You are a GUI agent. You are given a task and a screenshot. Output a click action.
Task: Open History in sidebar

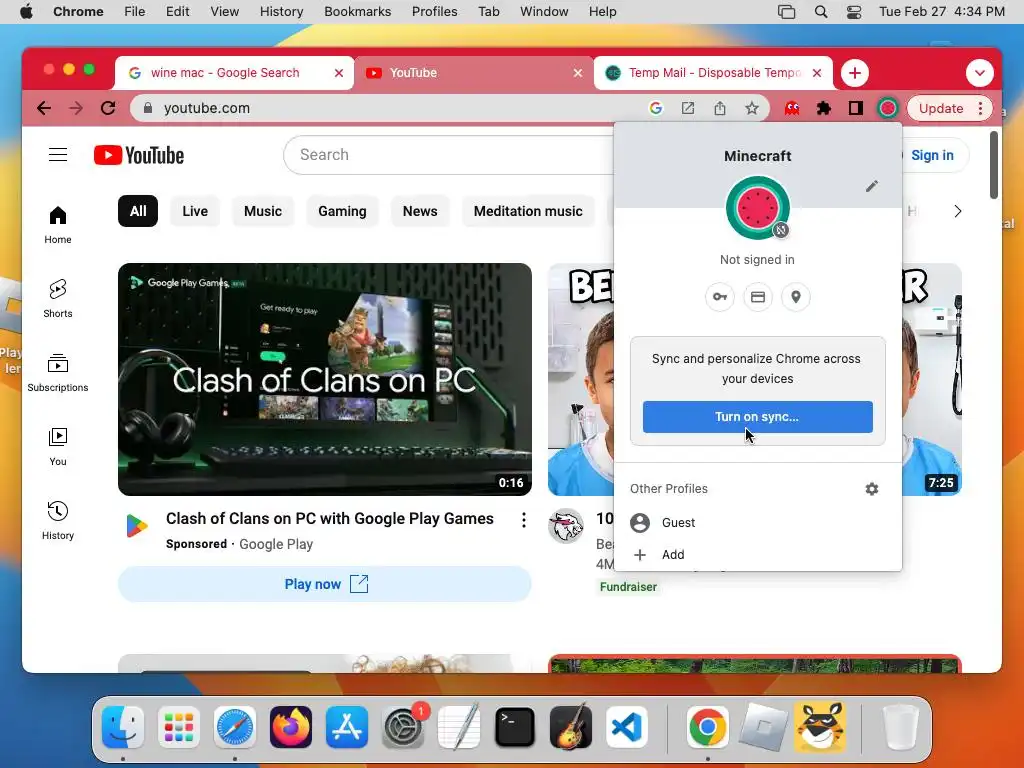(x=57, y=520)
